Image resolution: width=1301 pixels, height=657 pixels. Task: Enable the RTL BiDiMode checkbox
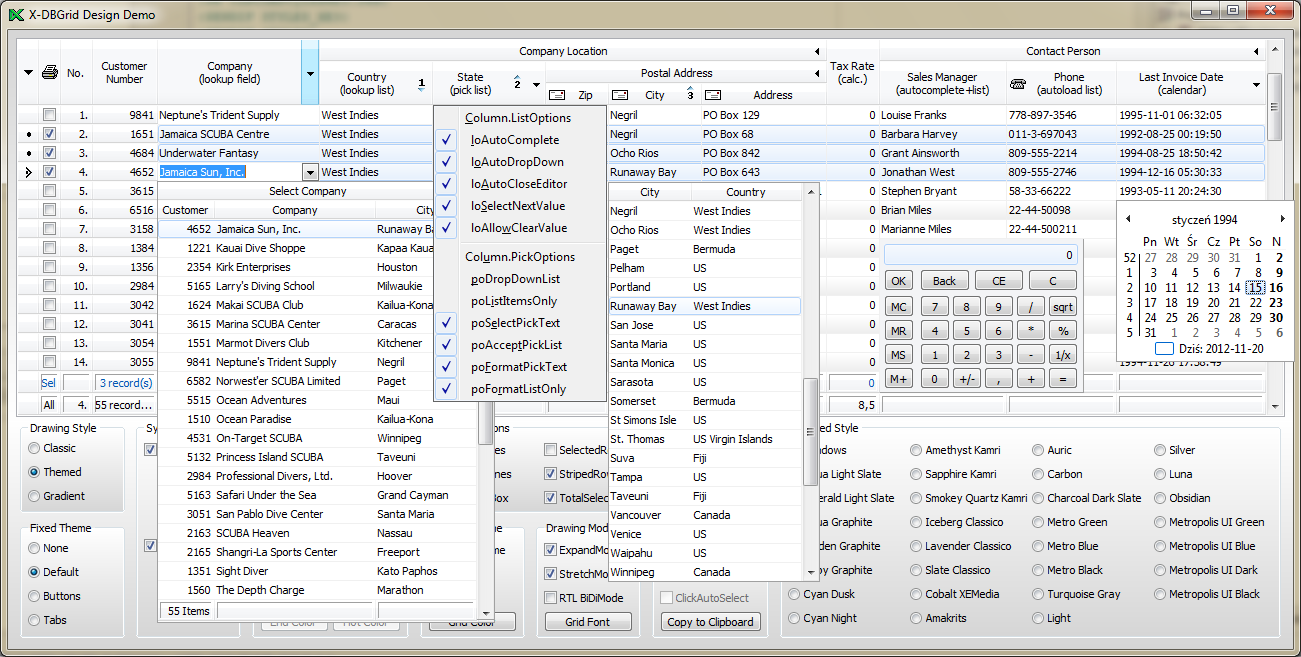[551, 598]
